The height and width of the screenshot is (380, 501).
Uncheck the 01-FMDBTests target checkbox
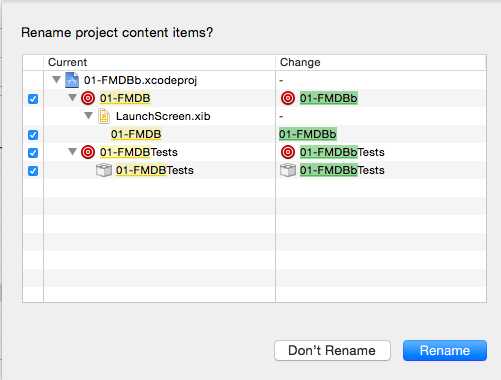click(33, 153)
